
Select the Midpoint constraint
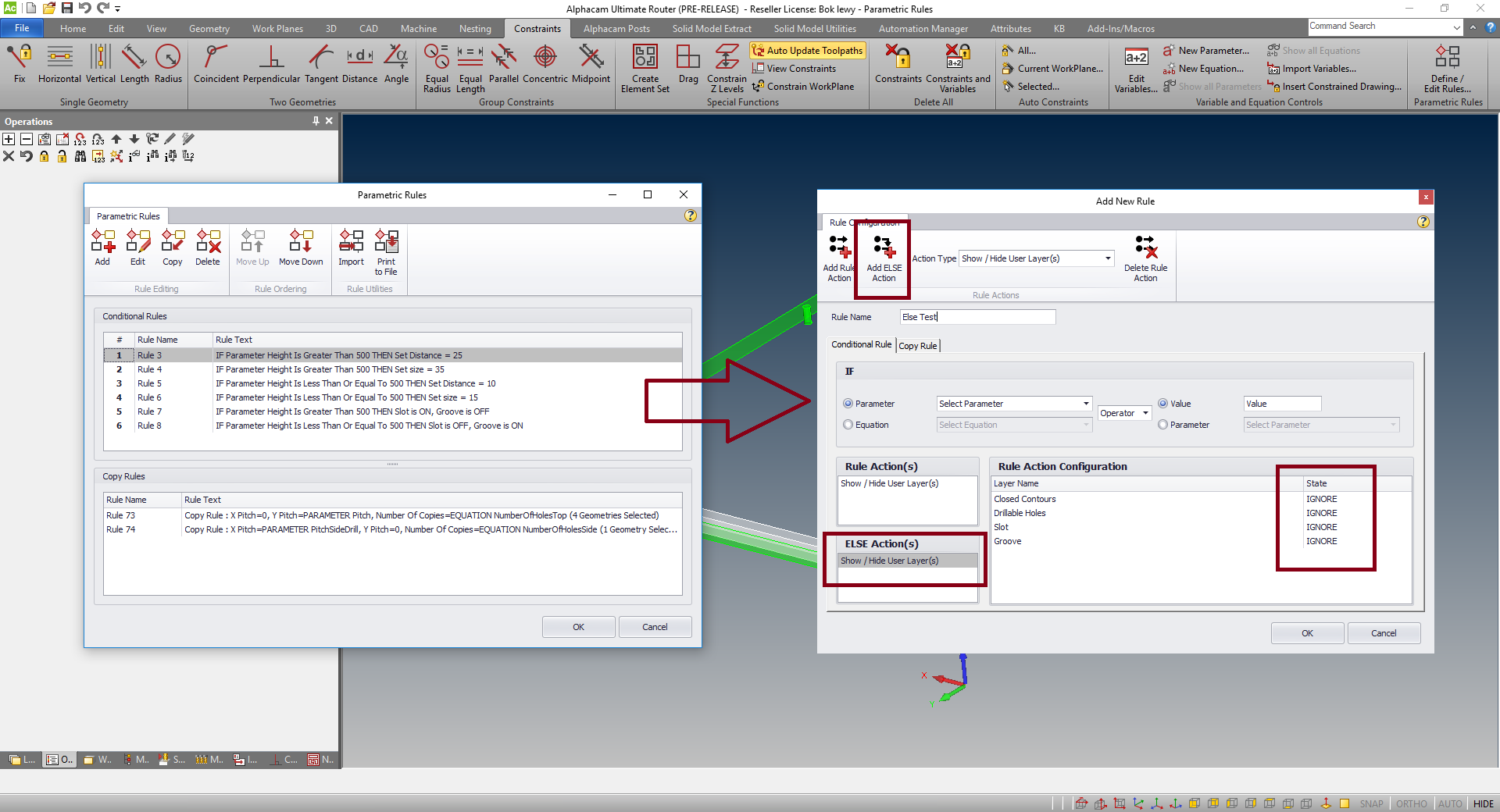point(591,64)
